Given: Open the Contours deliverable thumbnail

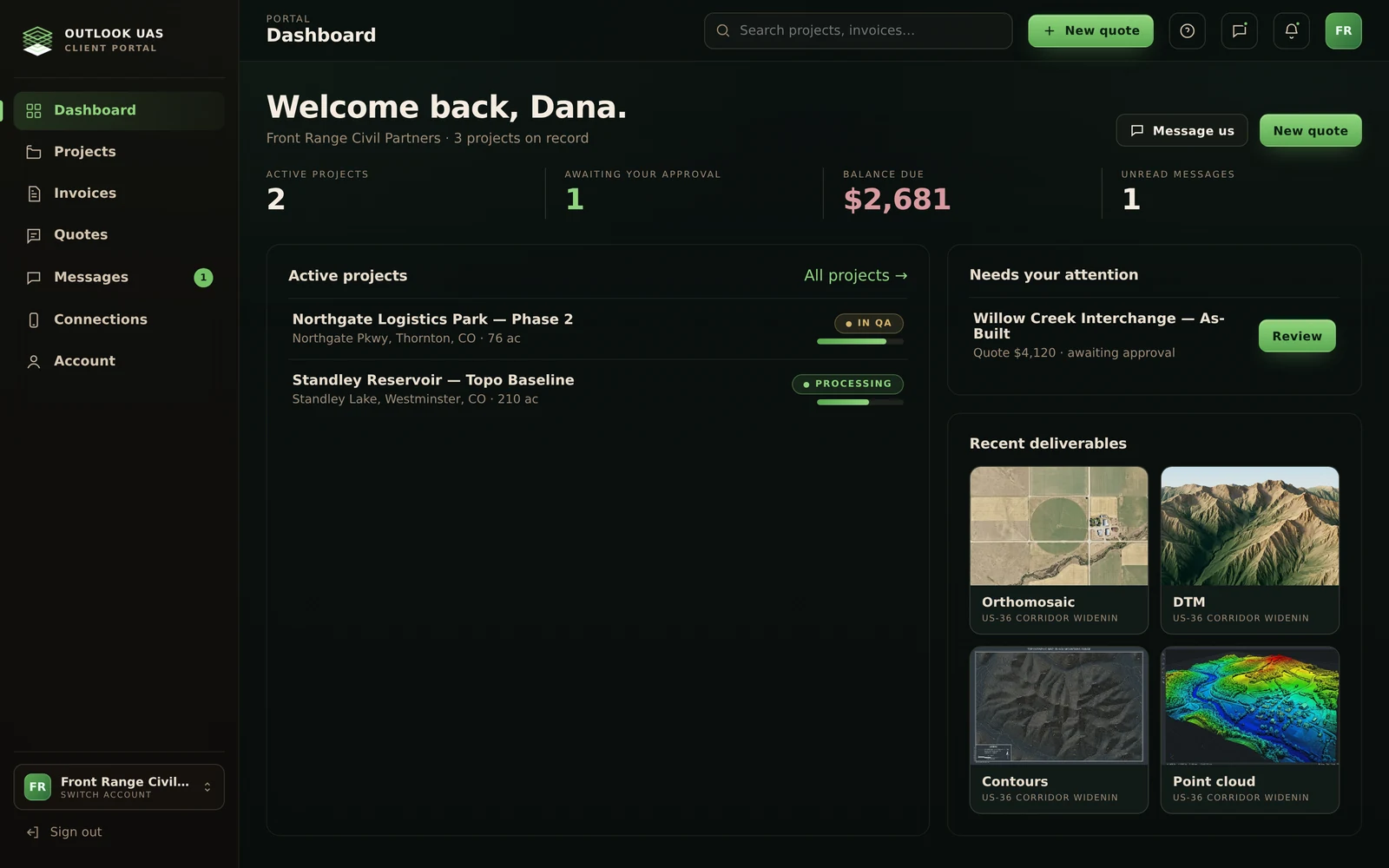Looking at the screenshot, I should (1058, 706).
